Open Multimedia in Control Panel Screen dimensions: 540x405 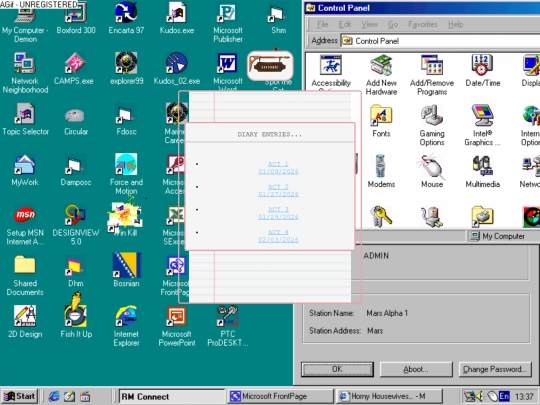point(482,172)
